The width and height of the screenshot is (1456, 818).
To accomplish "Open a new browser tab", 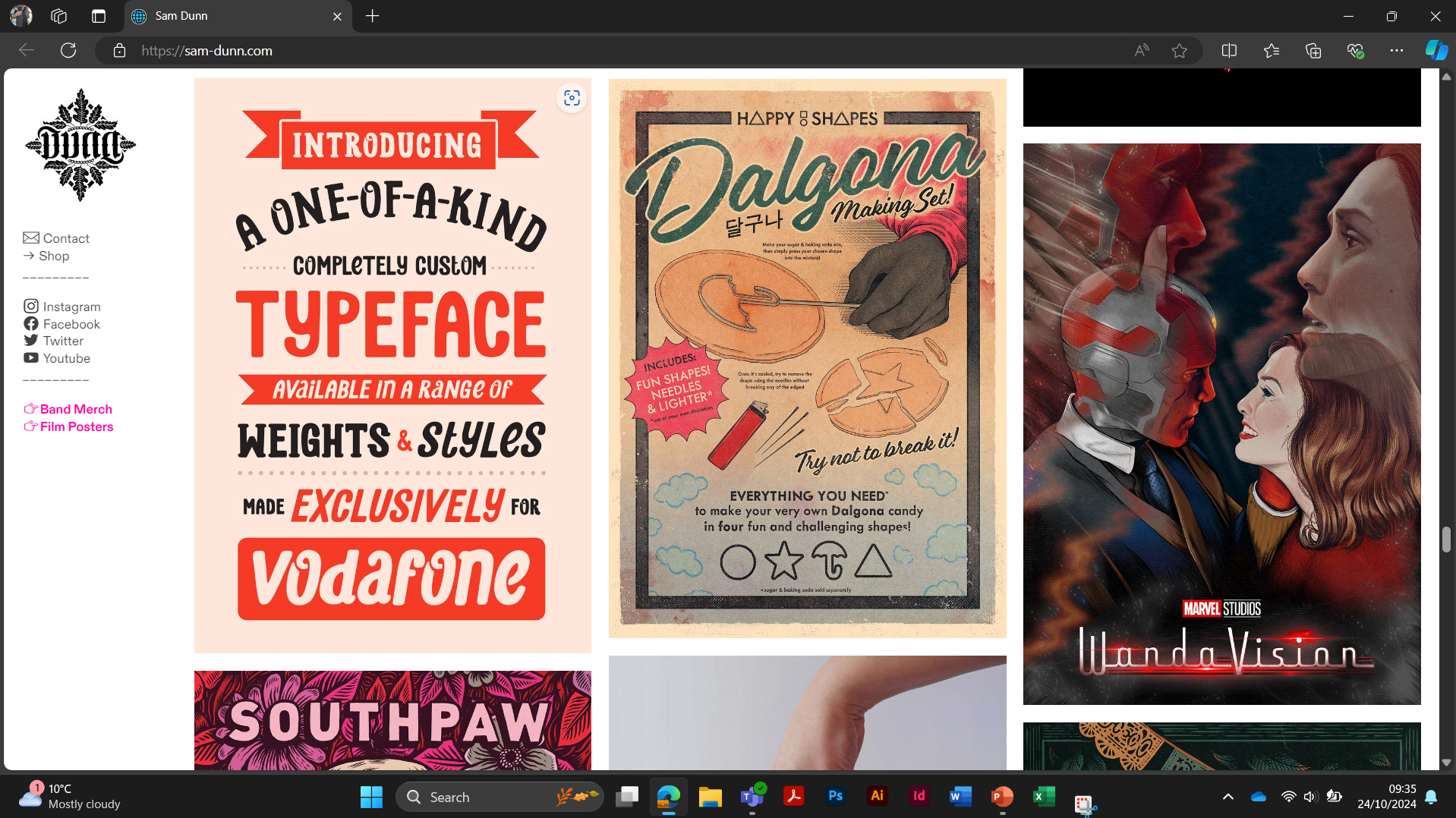I will pyautogui.click(x=373, y=16).
